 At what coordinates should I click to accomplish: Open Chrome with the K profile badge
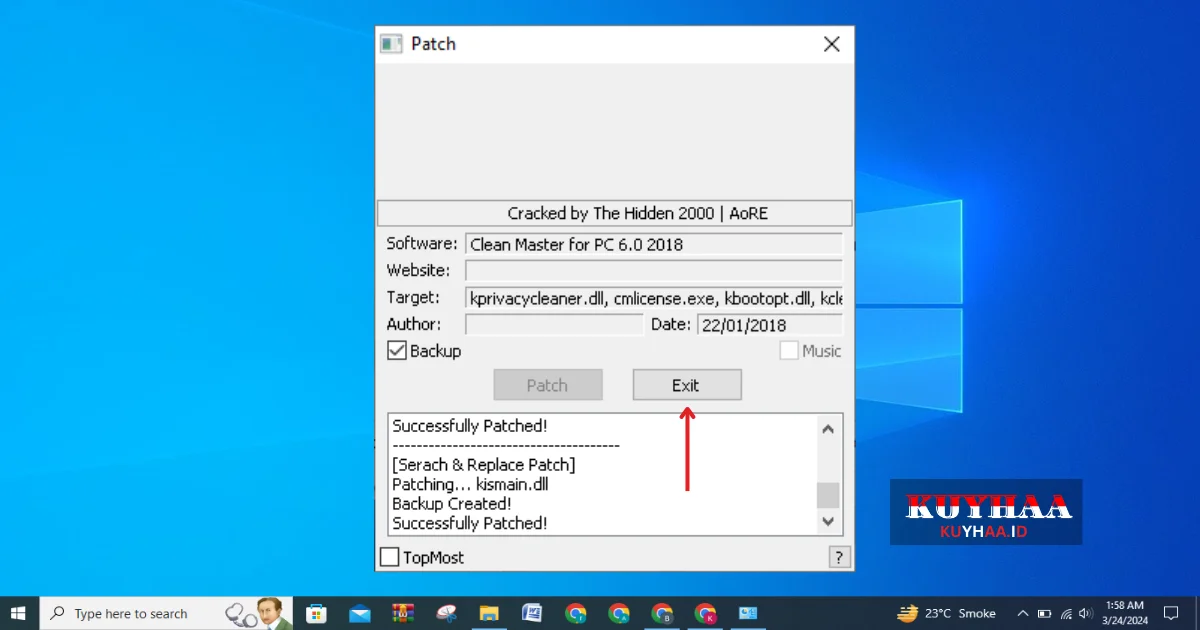pos(705,613)
